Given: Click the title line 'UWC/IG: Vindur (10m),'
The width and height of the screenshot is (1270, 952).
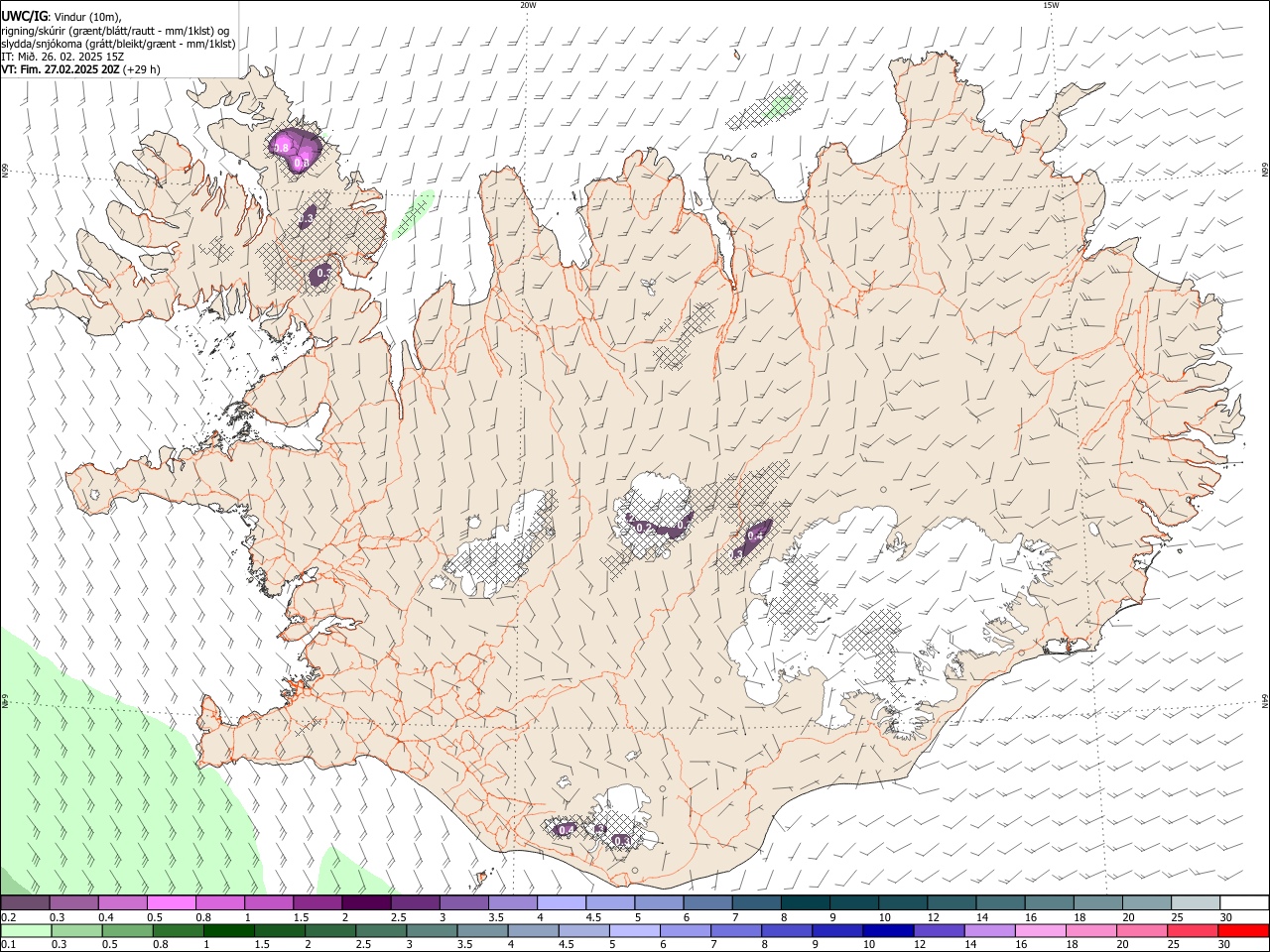Looking at the screenshot, I should point(61,16).
